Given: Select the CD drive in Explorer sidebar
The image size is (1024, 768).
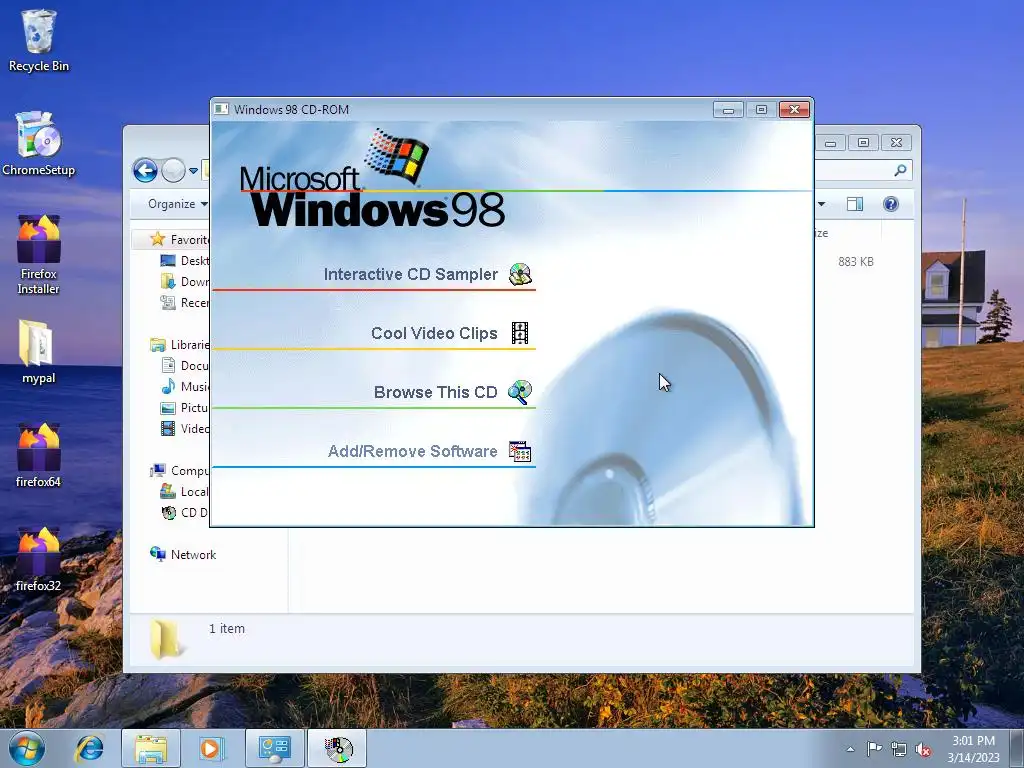Looking at the screenshot, I should pos(185,513).
